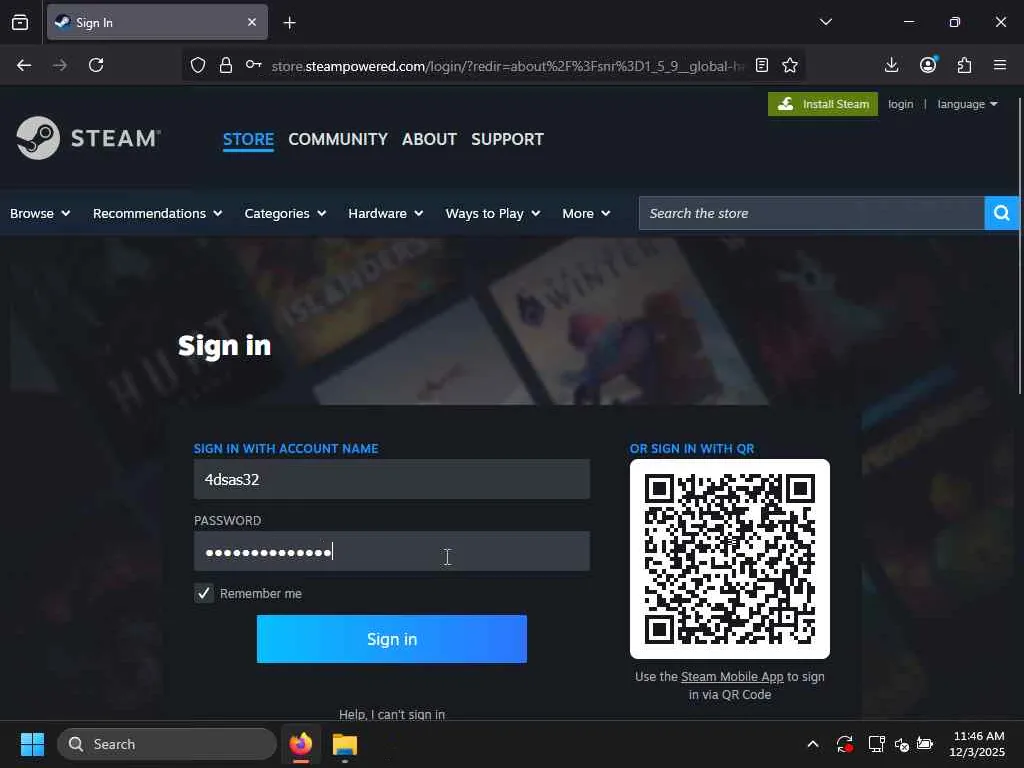Open saved passwords key icon

coord(253,65)
